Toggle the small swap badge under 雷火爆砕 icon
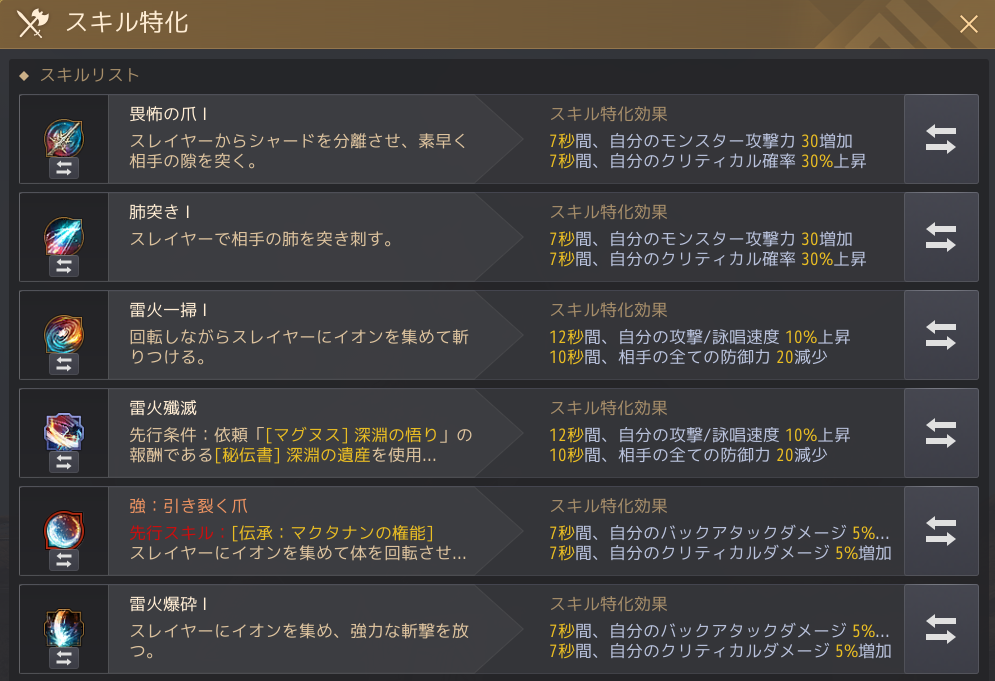 [x=63, y=658]
